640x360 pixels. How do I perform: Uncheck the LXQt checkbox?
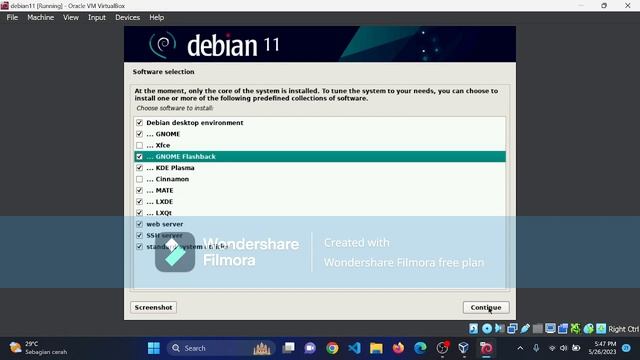click(x=139, y=213)
